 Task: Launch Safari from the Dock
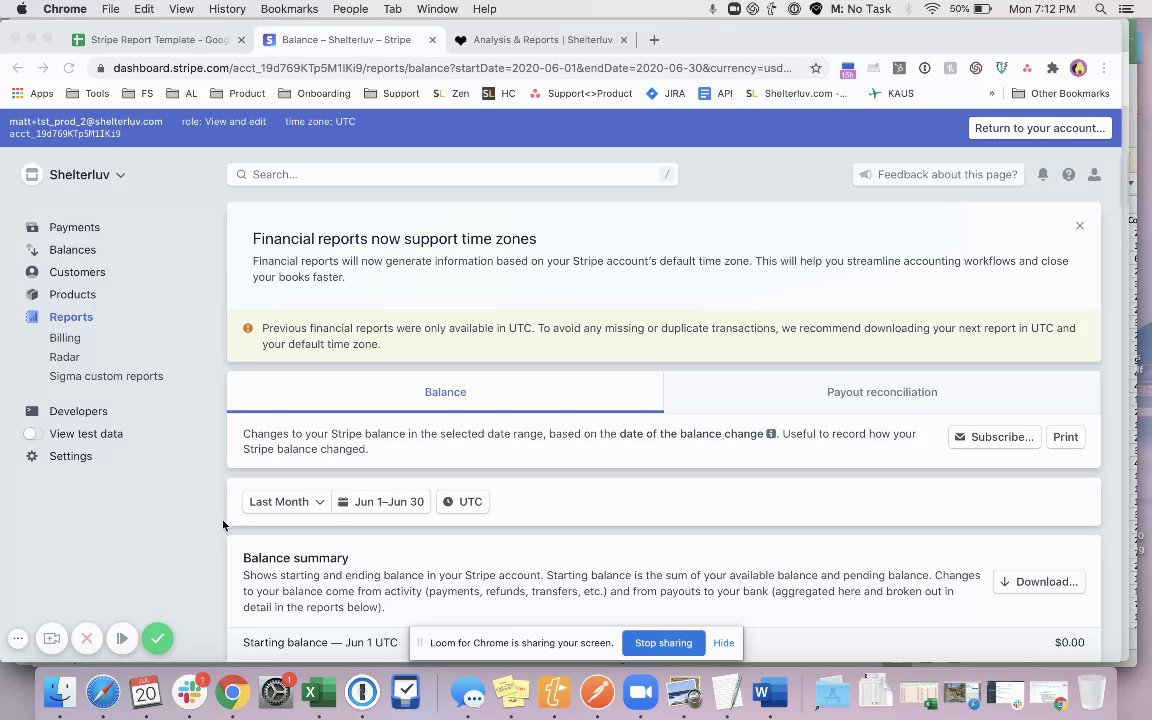103,692
